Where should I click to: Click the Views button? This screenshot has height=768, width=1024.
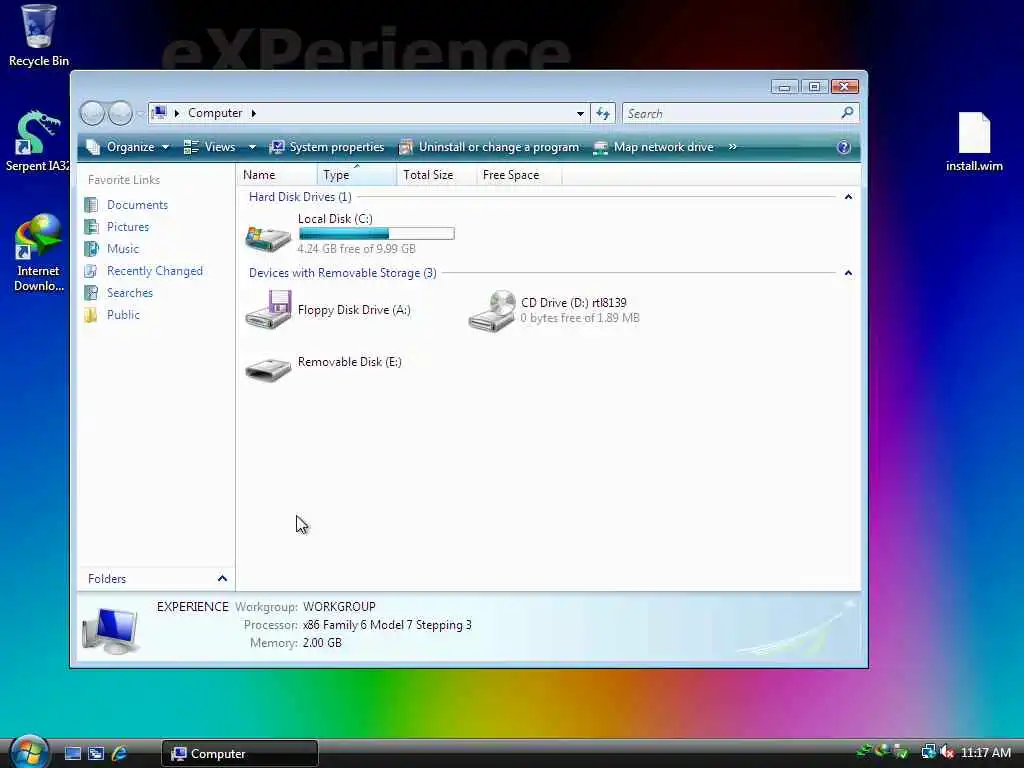[x=210, y=147]
